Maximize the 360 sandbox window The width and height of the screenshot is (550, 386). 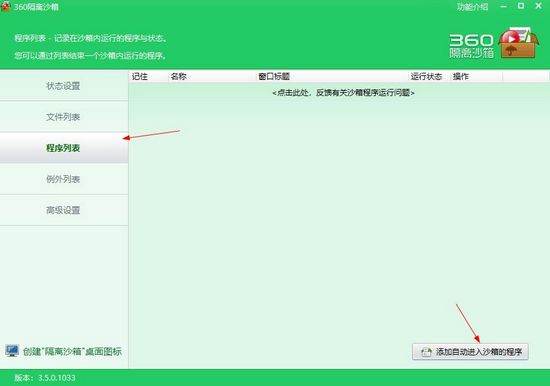[x=521, y=6]
